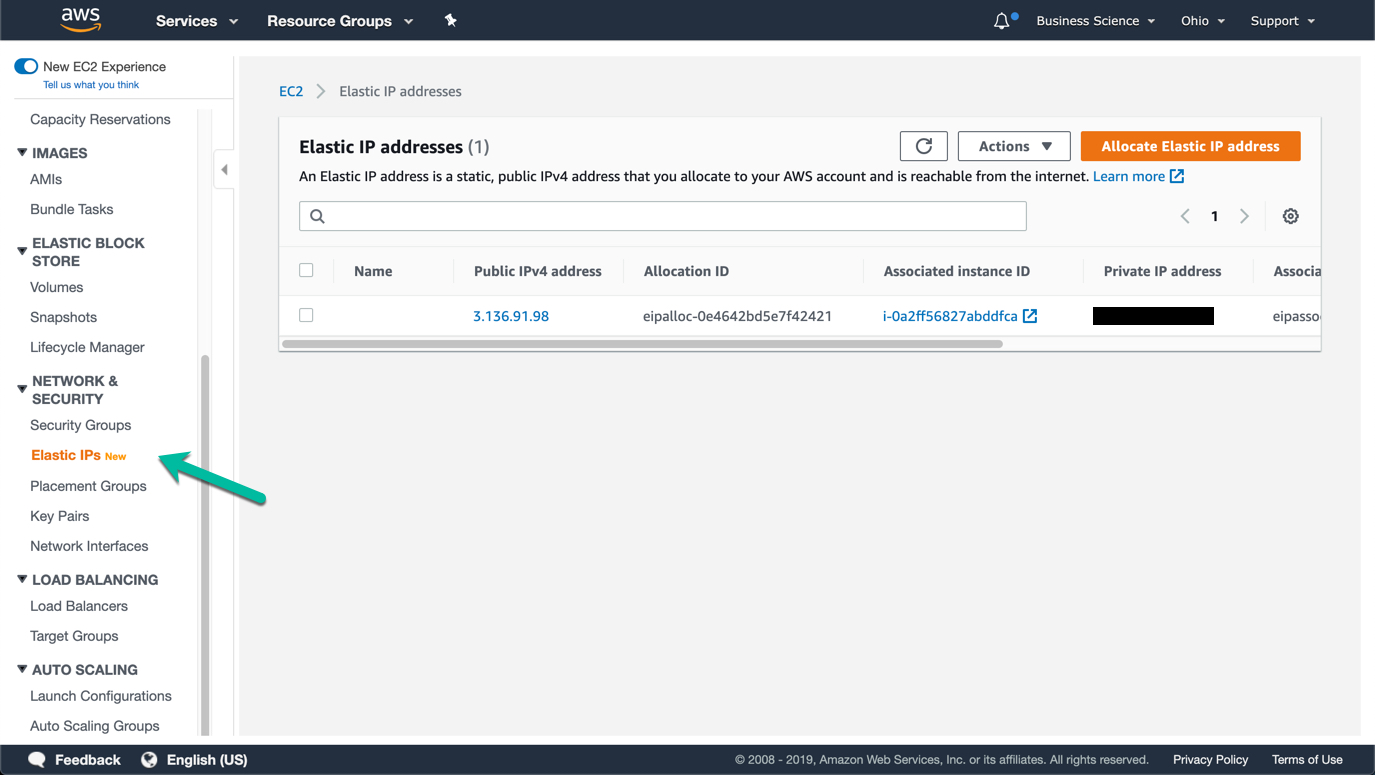
Task: Click the Allocation ID column header
Action: (x=686, y=271)
